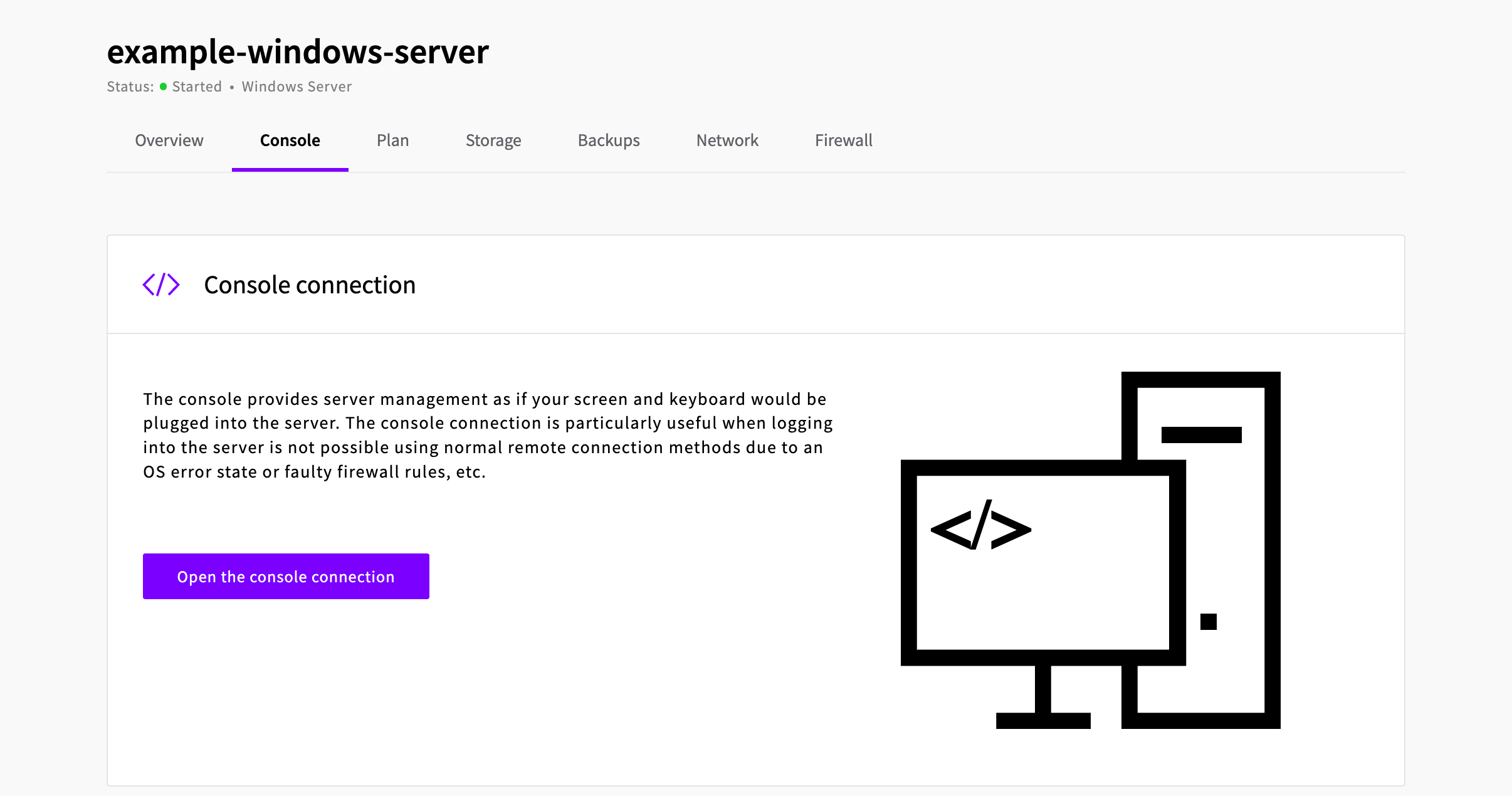Switch to the Plan tab
1512x796 pixels.
pos(393,140)
